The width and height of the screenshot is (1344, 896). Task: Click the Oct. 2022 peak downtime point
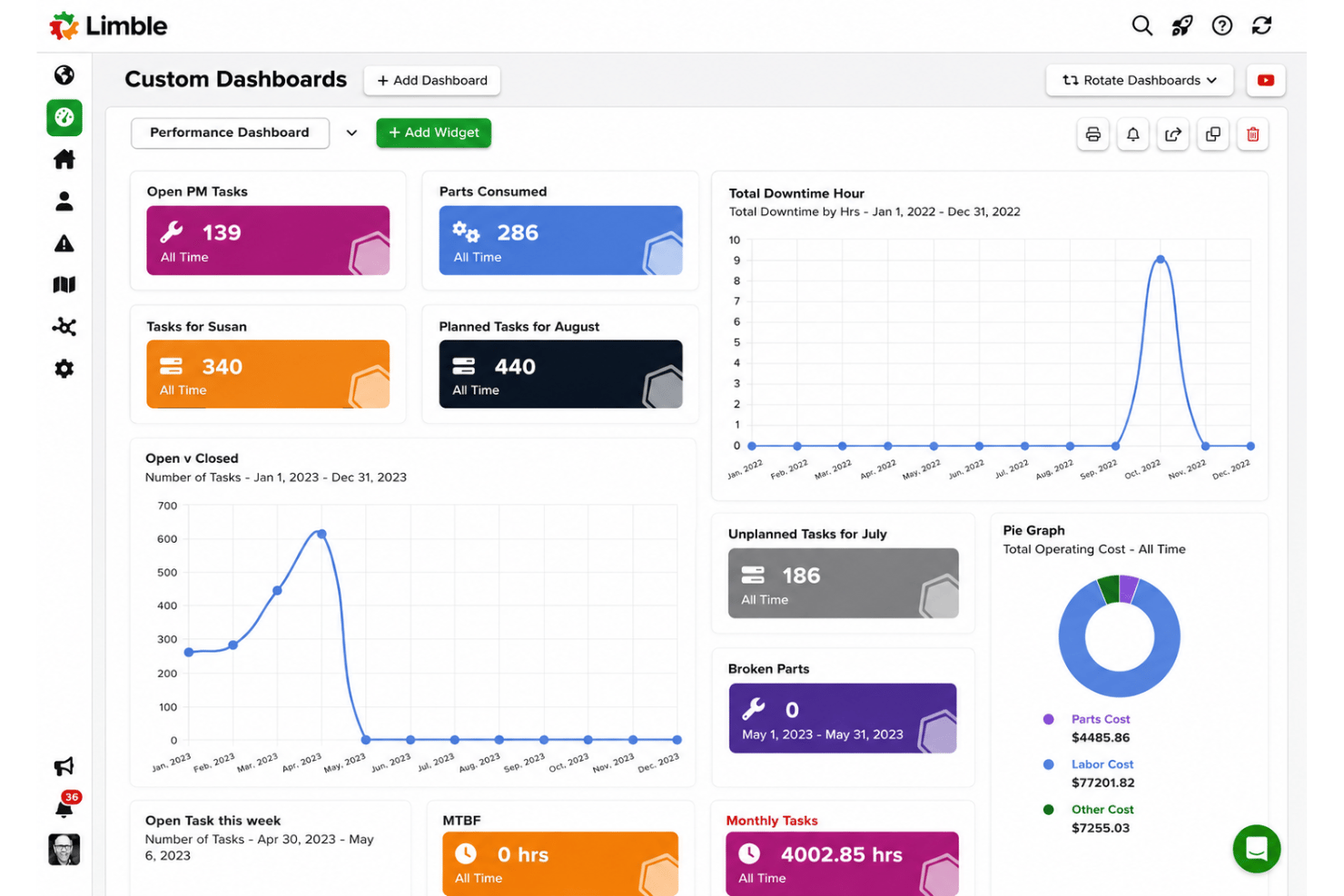tap(1160, 260)
